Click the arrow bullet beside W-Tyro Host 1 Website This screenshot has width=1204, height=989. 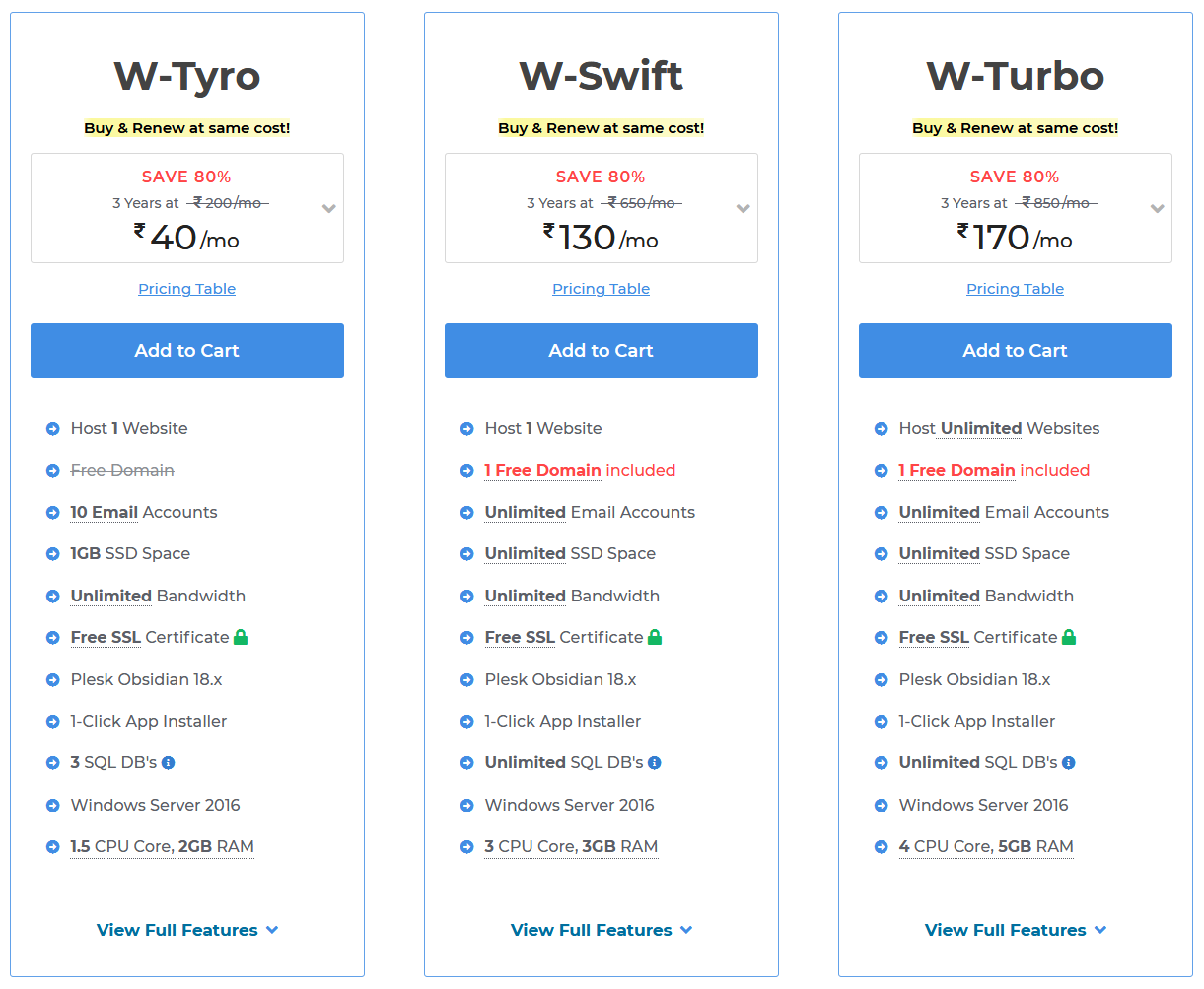pos(53,429)
